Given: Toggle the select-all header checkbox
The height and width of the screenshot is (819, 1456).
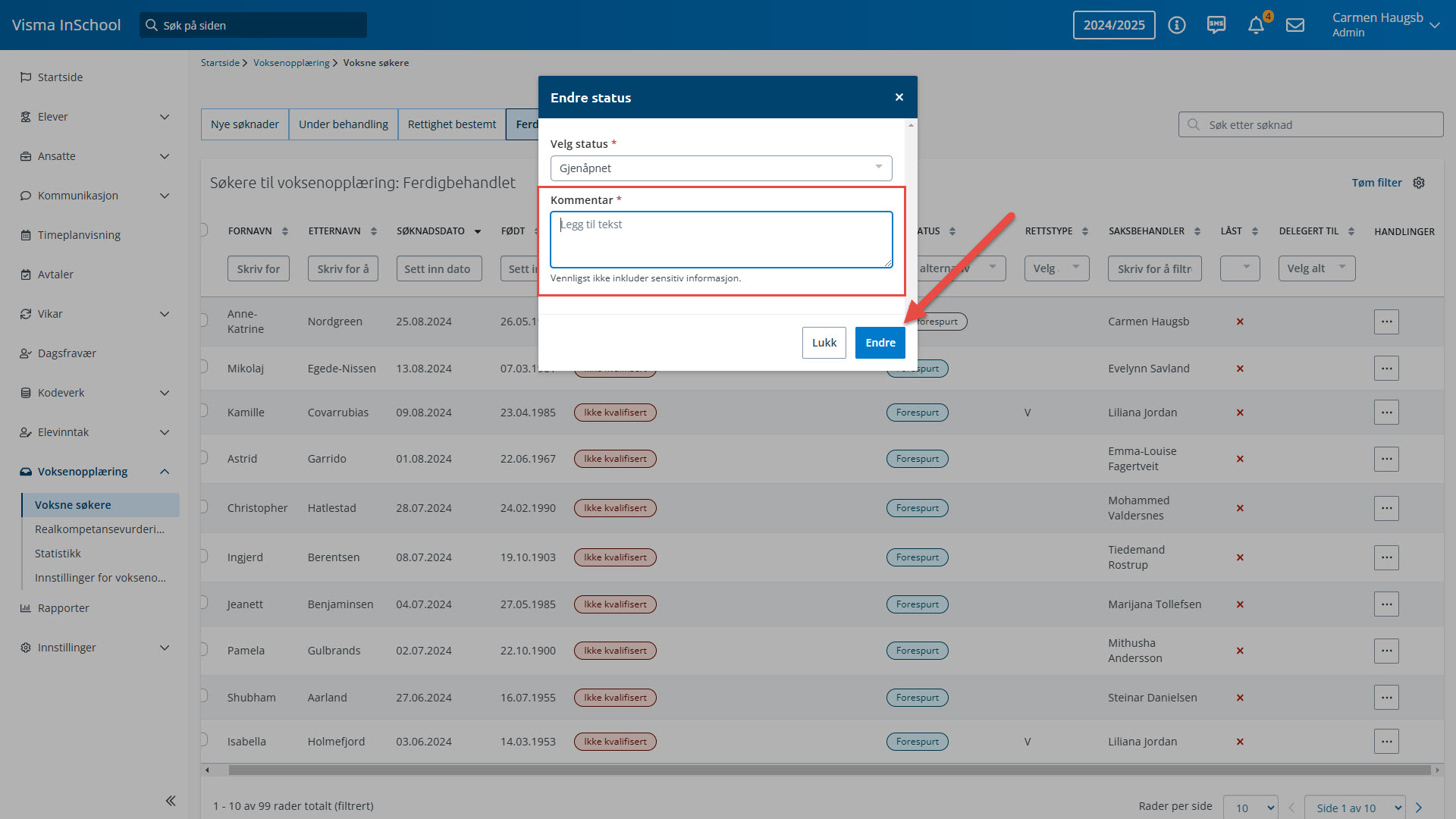Looking at the screenshot, I should (x=203, y=230).
